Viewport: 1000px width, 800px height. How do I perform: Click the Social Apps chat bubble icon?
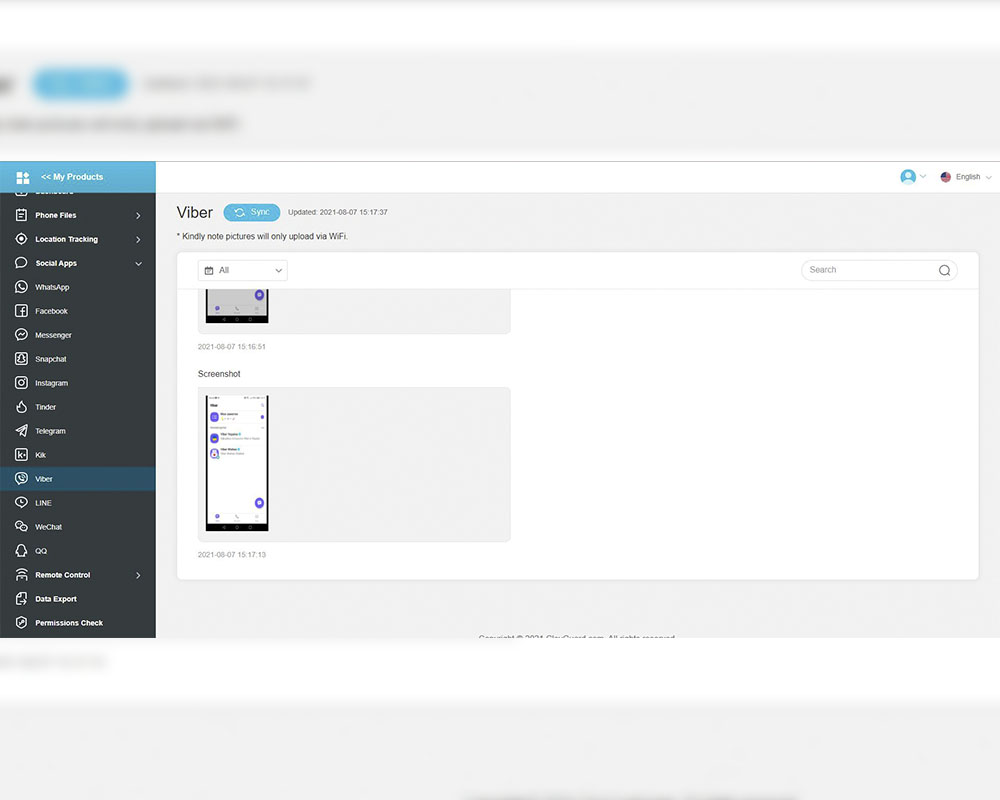point(21,263)
